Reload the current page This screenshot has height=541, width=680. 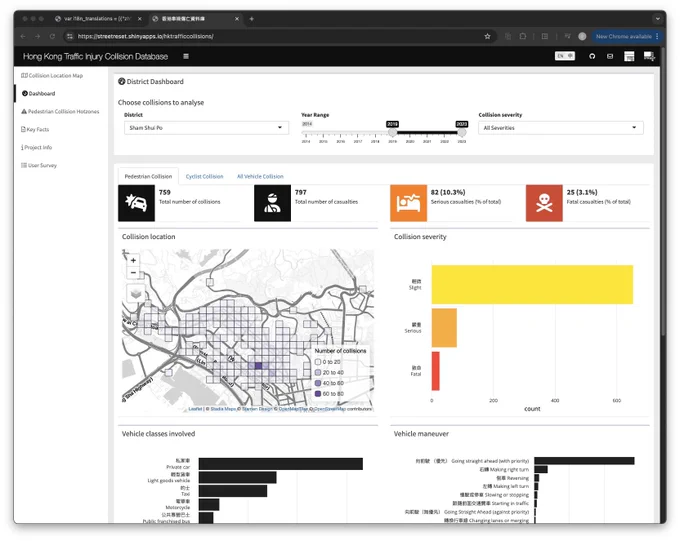(52, 36)
